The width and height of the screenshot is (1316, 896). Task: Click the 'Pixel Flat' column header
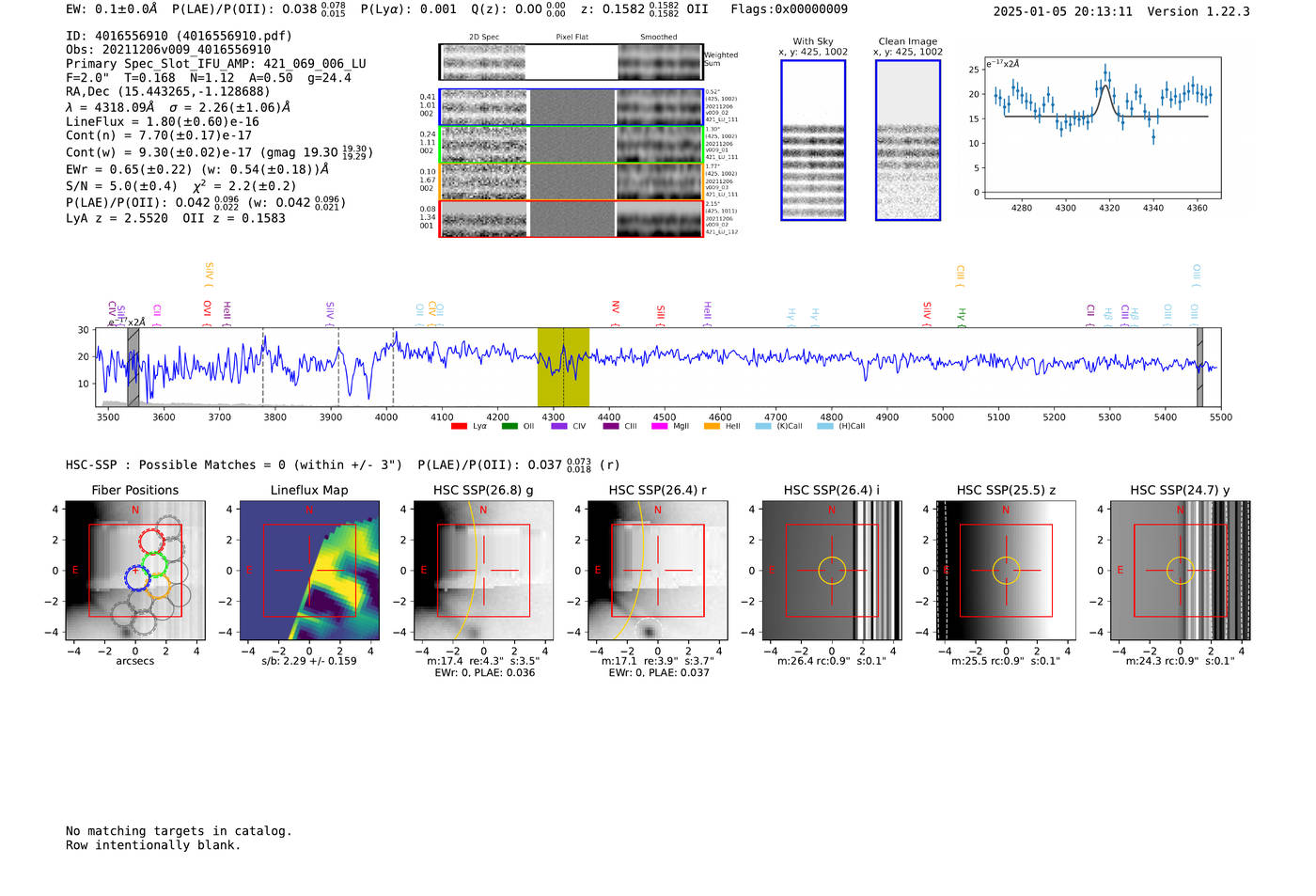[572, 38]
